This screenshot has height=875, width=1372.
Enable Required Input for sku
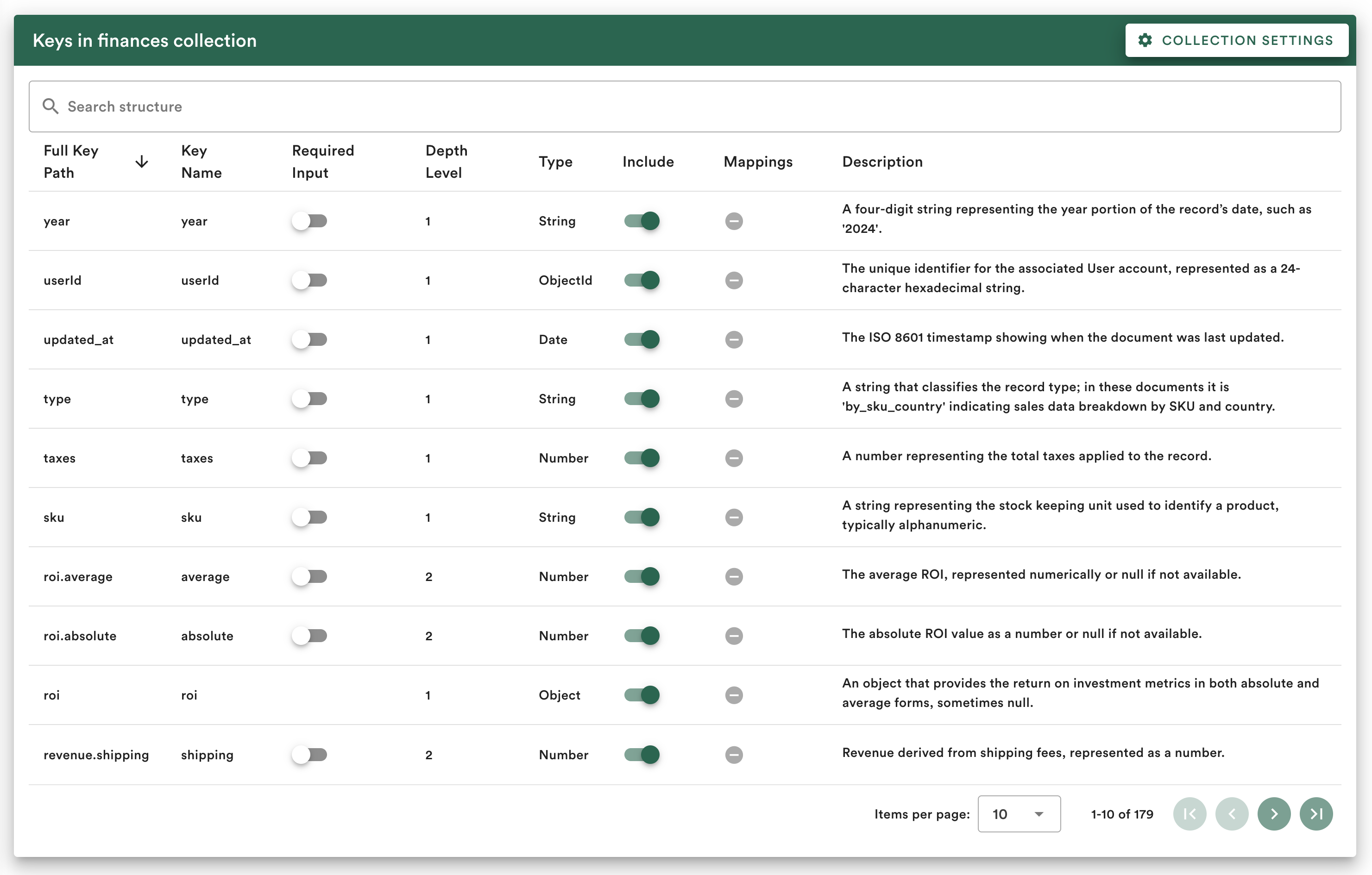(x=309, y=517)
